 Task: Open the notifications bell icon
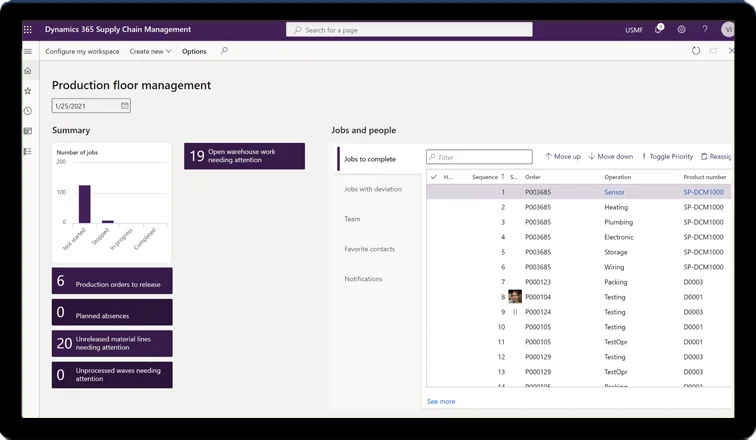(x=658, y=30)
